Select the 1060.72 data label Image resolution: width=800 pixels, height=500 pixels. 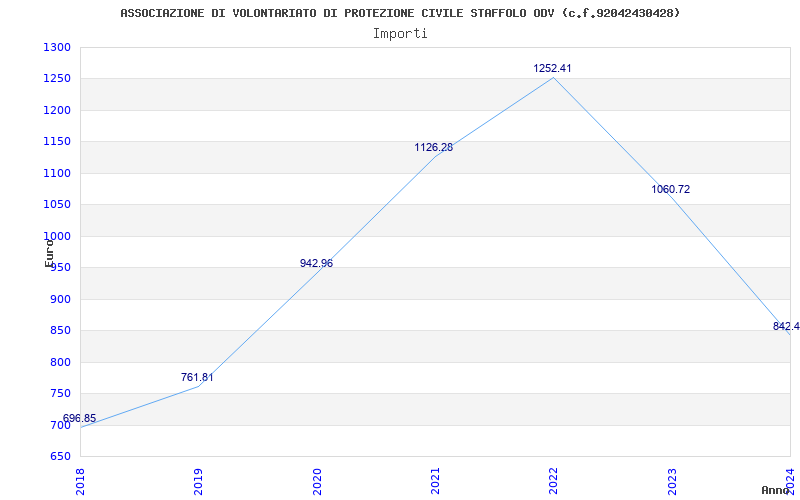tap(670, 189)
